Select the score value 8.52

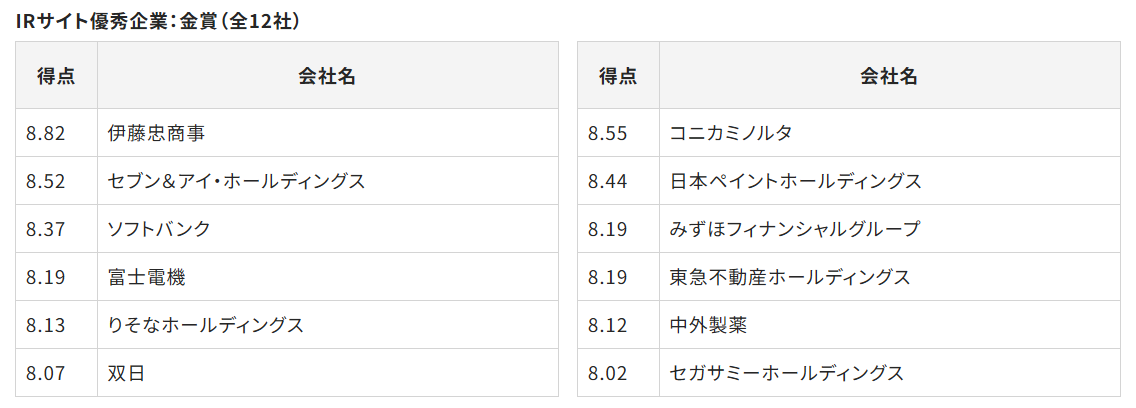click(46, 181)
